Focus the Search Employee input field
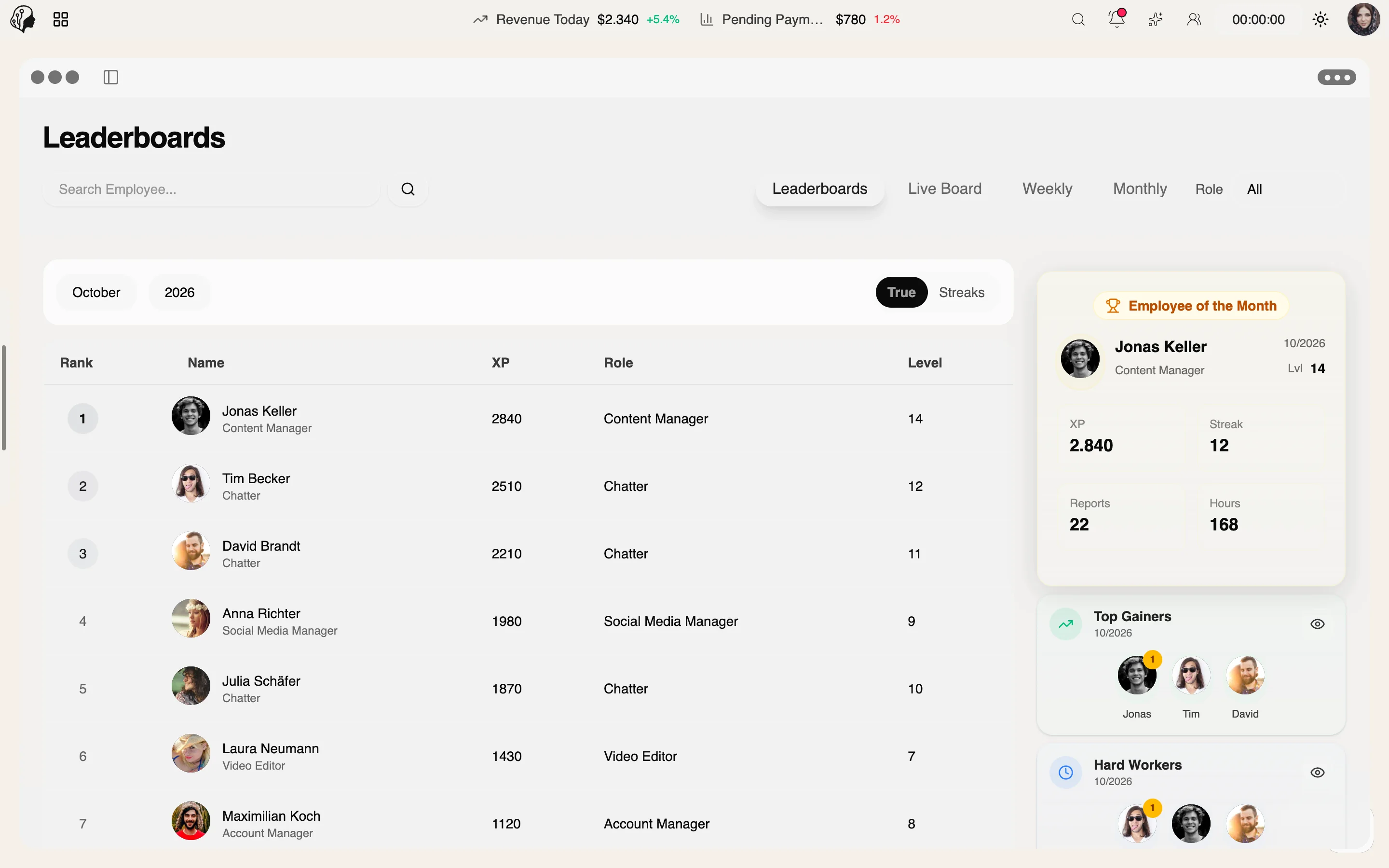This screenshot has width=1389, height=868. click(211, 189)
